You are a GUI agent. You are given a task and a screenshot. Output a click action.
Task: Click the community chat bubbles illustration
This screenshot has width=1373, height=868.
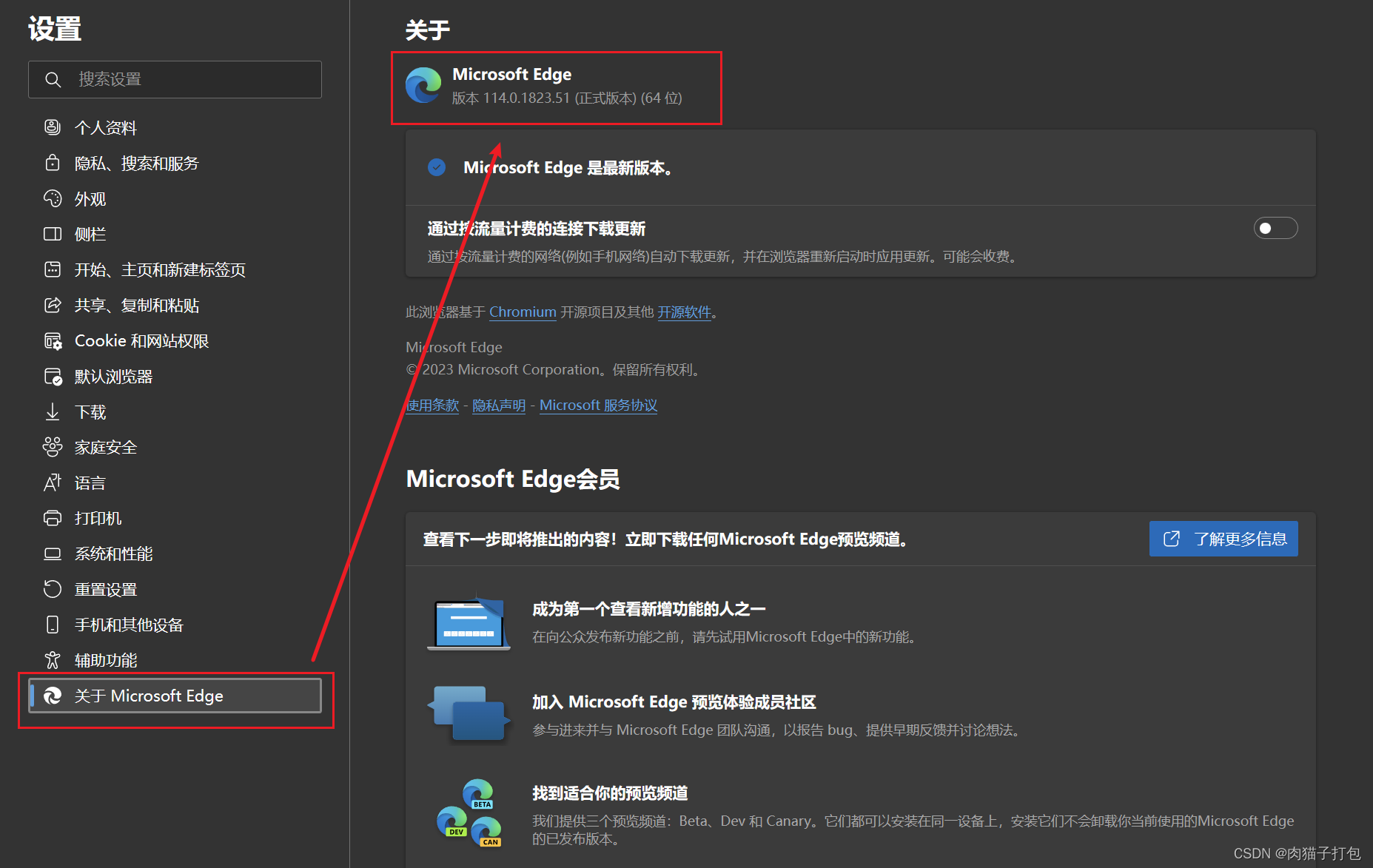(x=469, y=713)
